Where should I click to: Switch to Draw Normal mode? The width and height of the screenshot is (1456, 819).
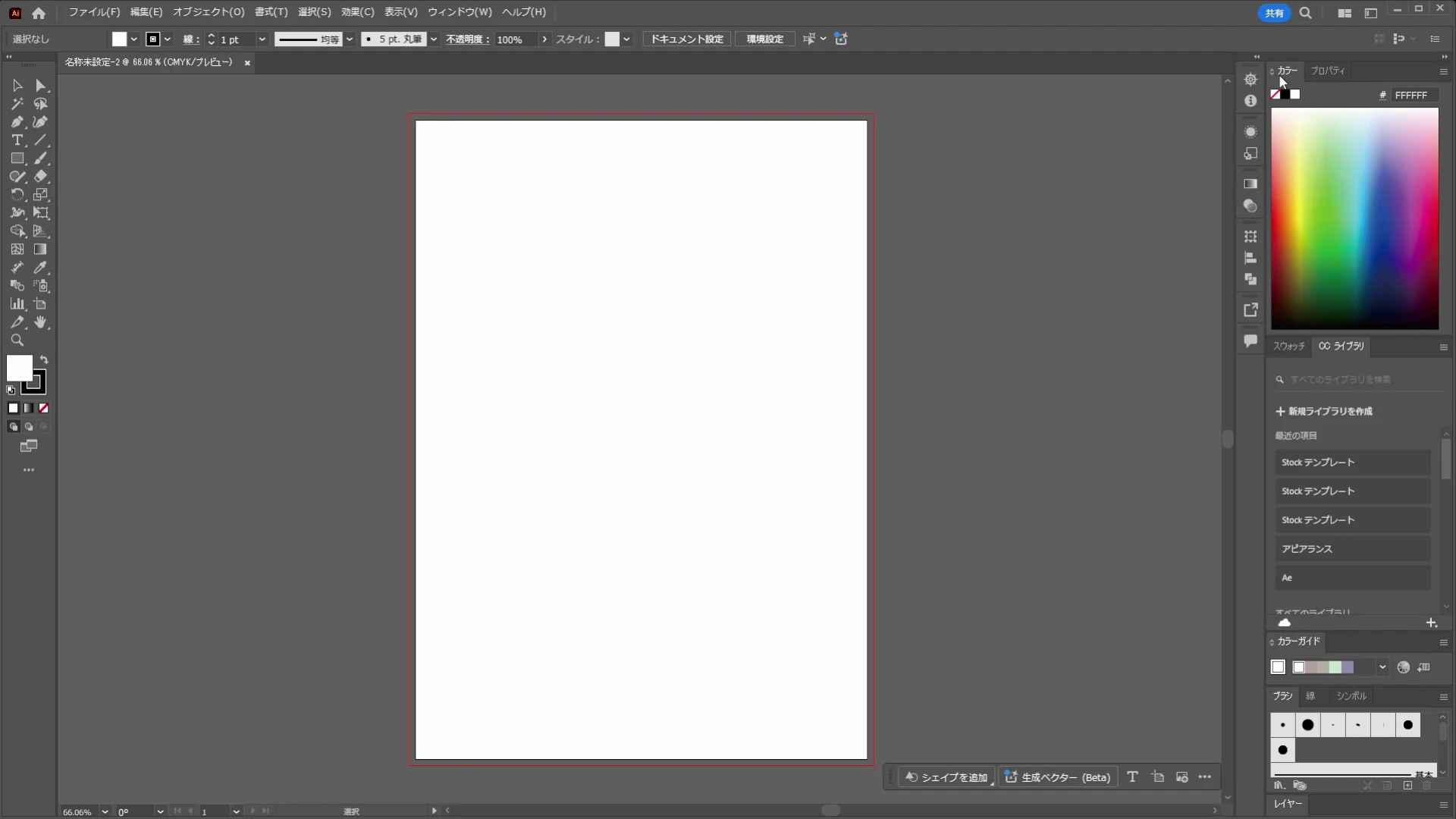[x=13, y=426]
